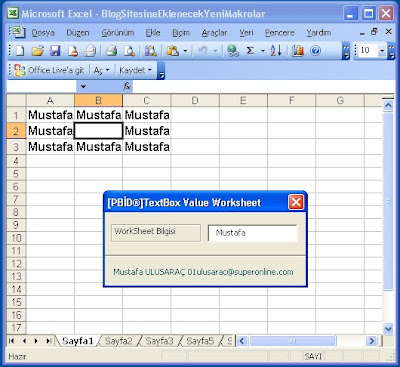
Task: Close the TextBox Value Worksheet dialog
Action: [x=296, y=202]
